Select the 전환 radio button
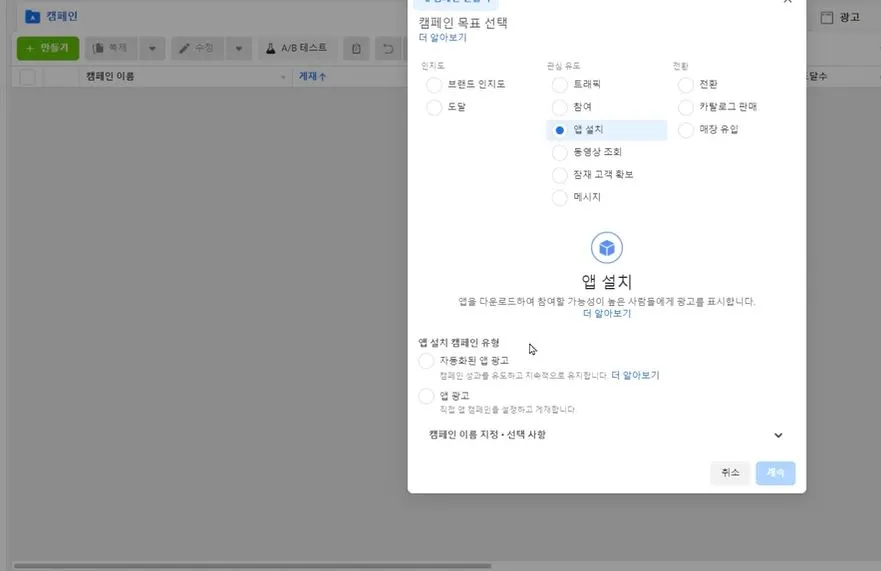 click(685, 85)
